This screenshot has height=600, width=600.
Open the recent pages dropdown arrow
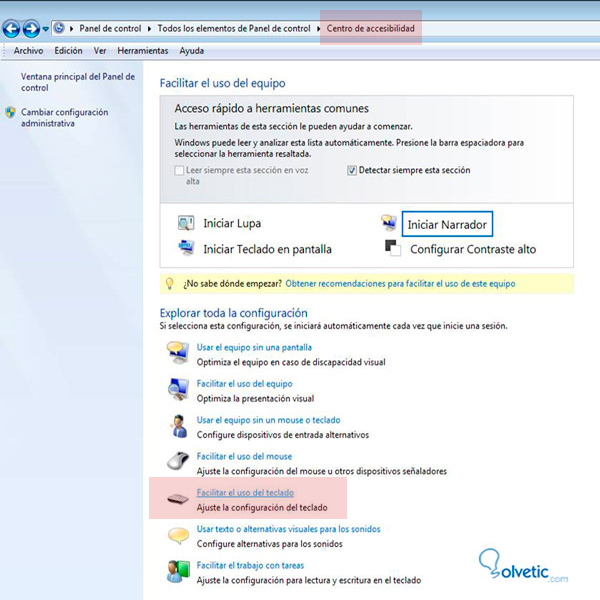(46, 29)
